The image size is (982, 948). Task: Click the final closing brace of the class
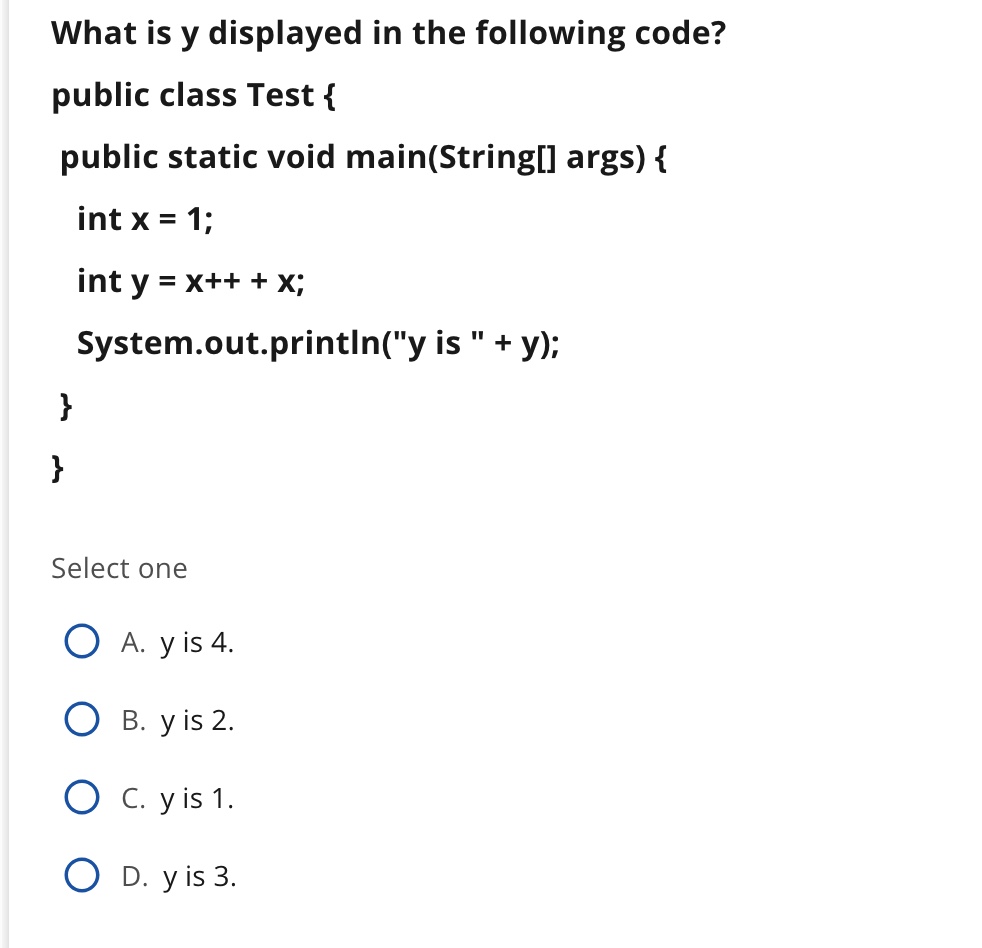click(56, 467)
